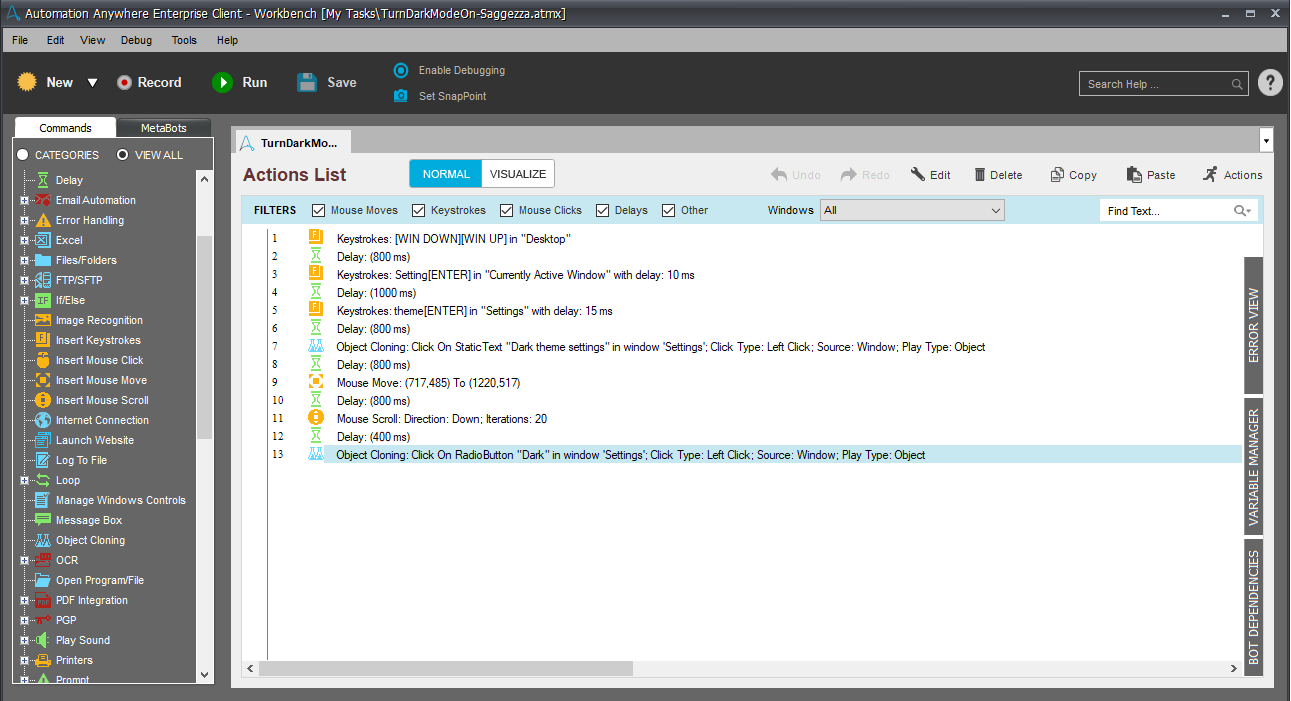The image size is (1291, 701).
Task: Toggle the Mouse Moves filter checkbox
Action: click(318, 210)
